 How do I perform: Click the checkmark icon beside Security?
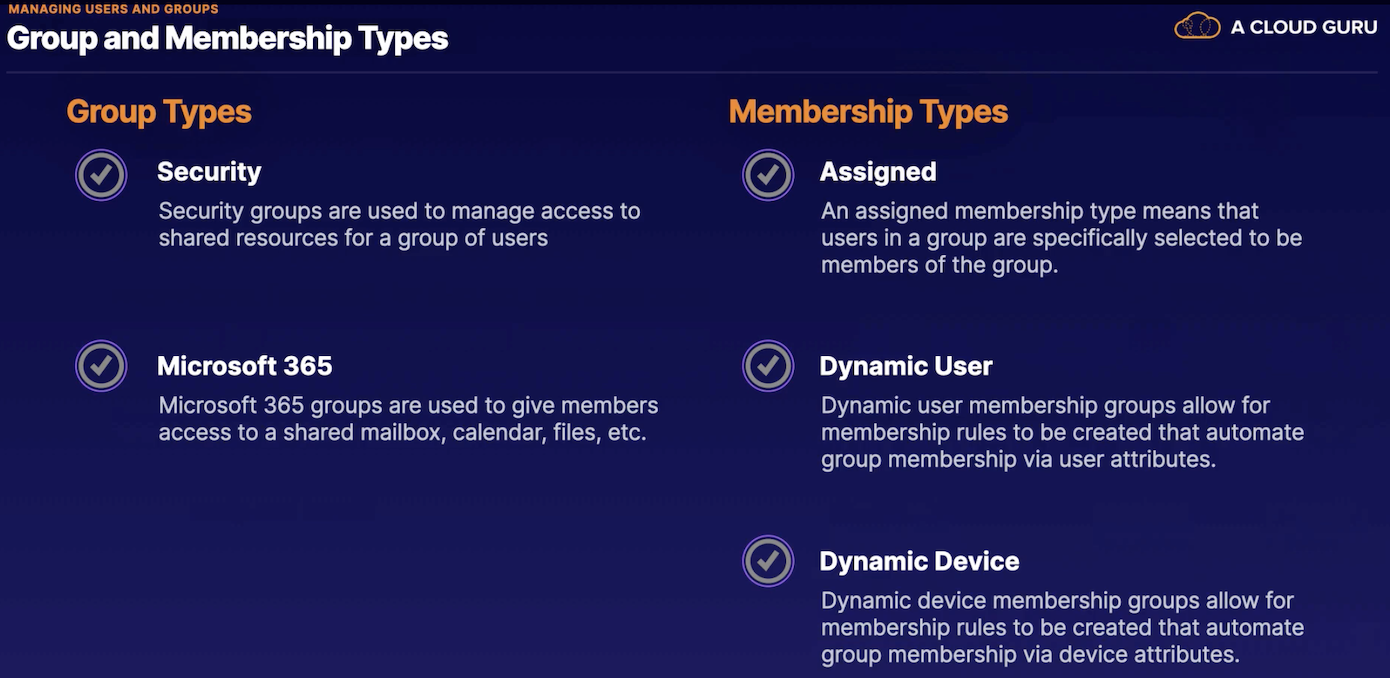(x=101, y=175)
